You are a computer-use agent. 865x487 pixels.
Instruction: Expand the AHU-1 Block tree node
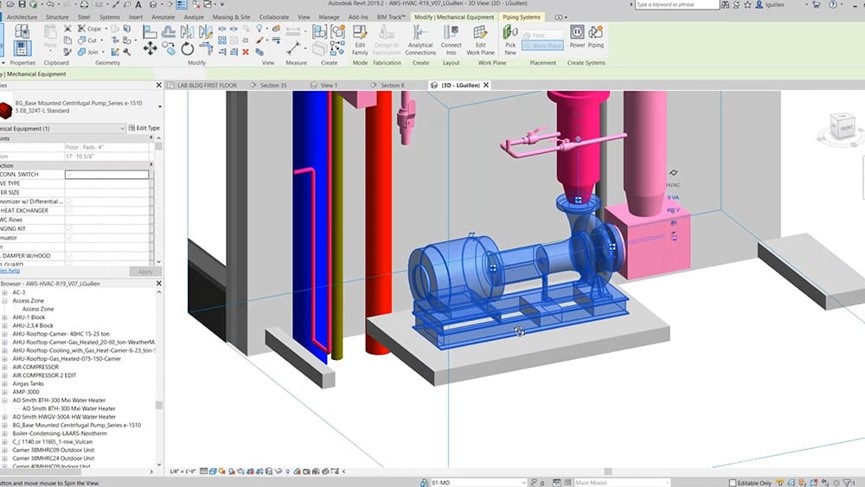[5, 317]
